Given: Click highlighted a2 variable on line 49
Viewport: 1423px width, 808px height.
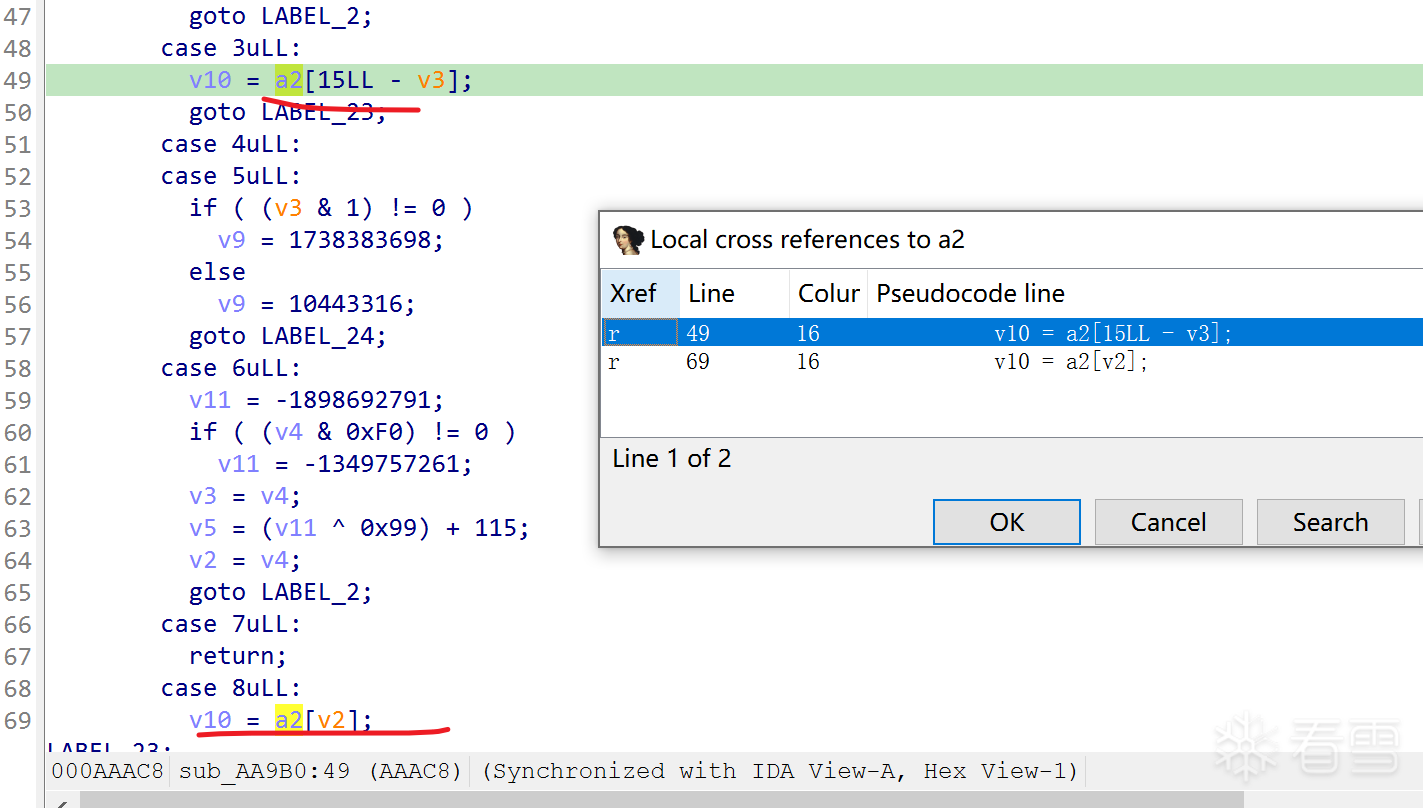Looking at the screenshot, I should [x=289, y=80].
